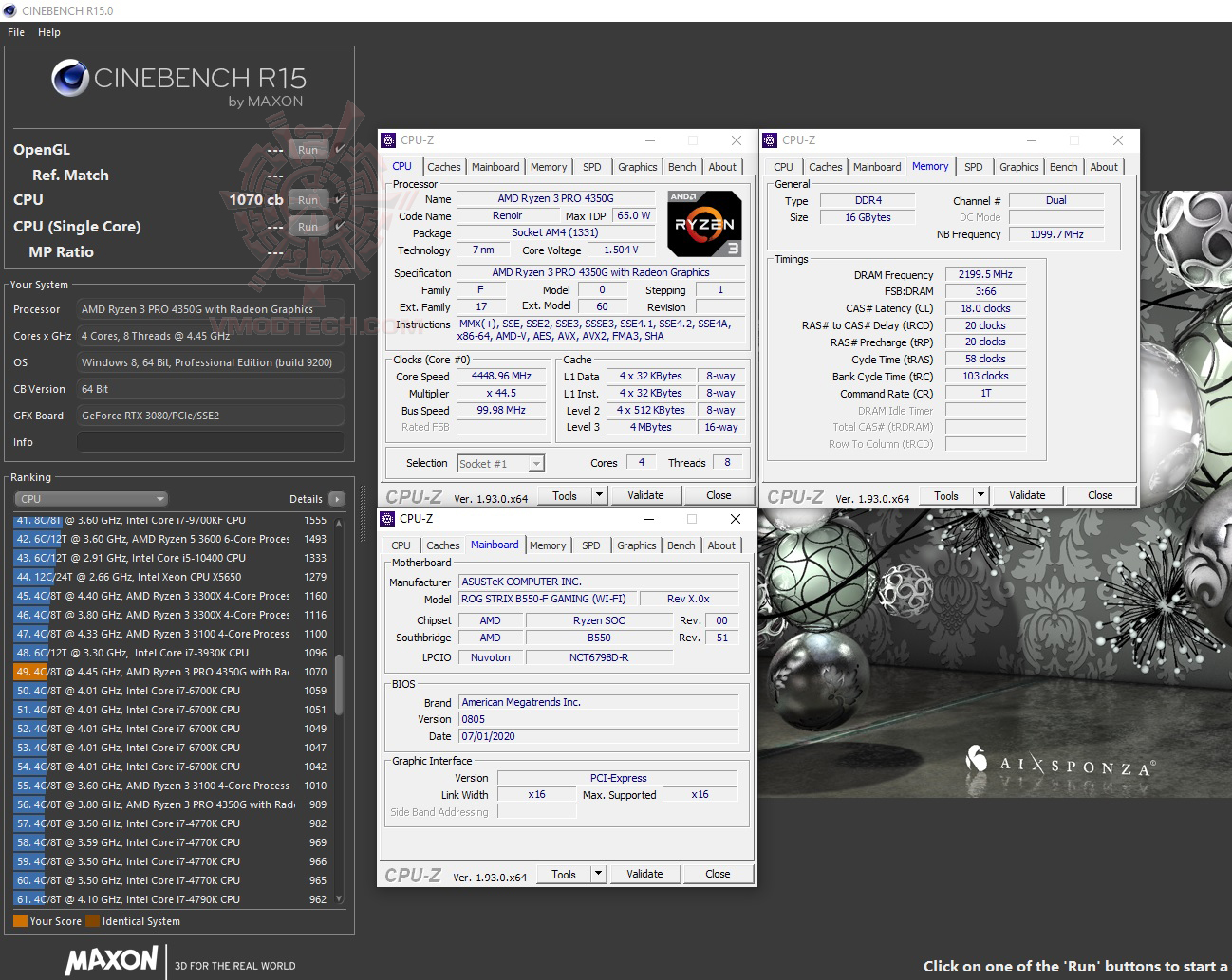1232x980 pixels.
Task: Select Memory tab in CPU-Z CPU window
Action: (549, 167)
